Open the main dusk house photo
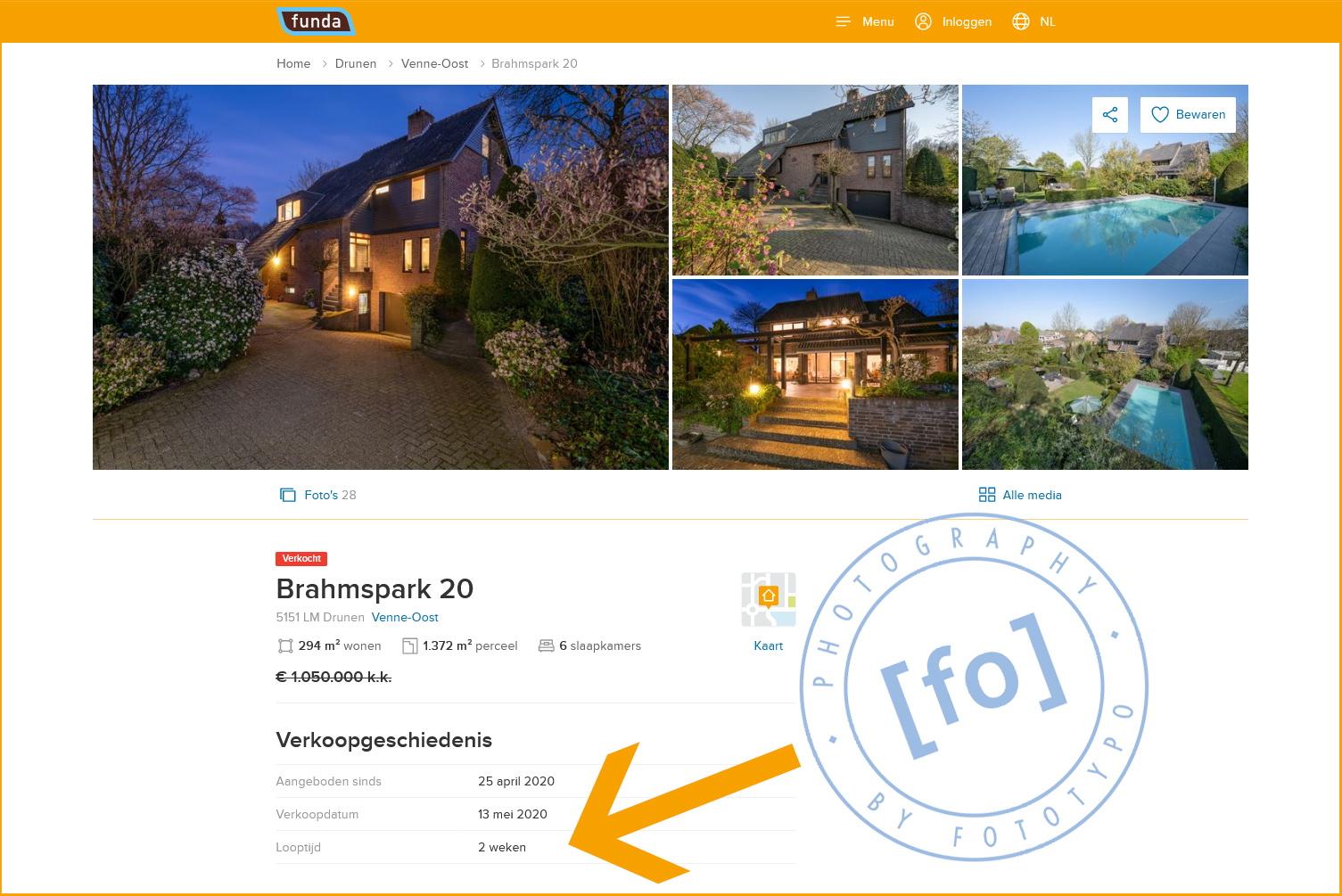 tap(381, 277)
